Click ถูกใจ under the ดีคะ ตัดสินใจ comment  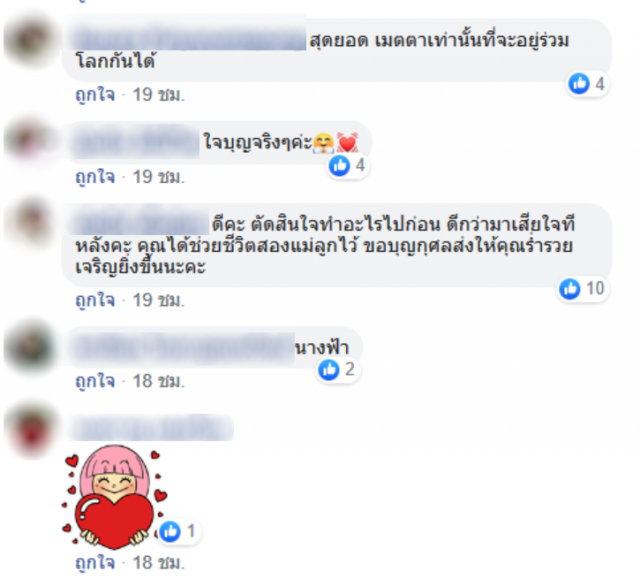95,300
